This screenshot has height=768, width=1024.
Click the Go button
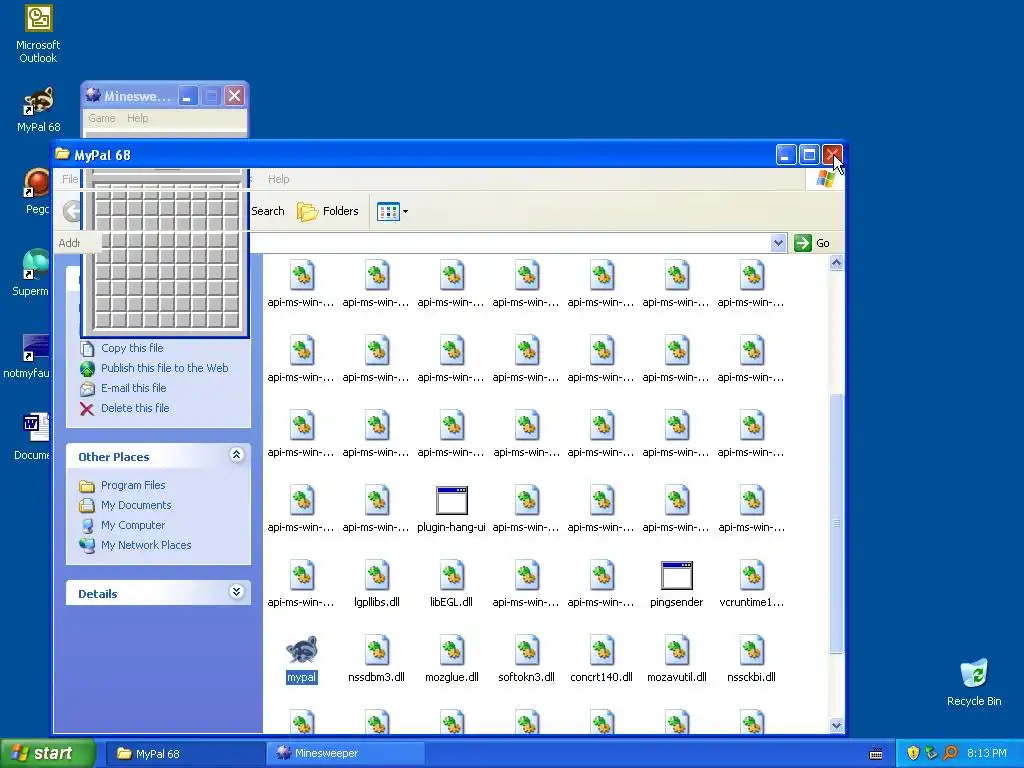[812, 243]
